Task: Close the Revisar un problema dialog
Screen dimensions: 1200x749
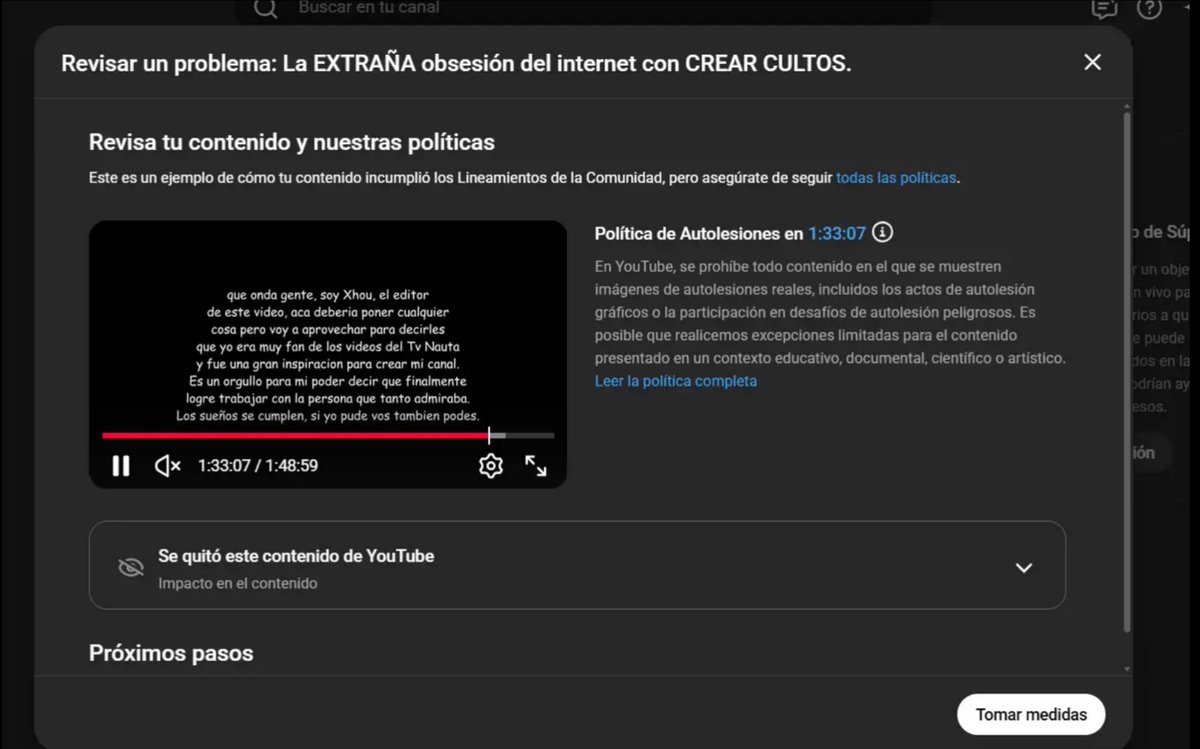Action: [x=1092, y=62]
